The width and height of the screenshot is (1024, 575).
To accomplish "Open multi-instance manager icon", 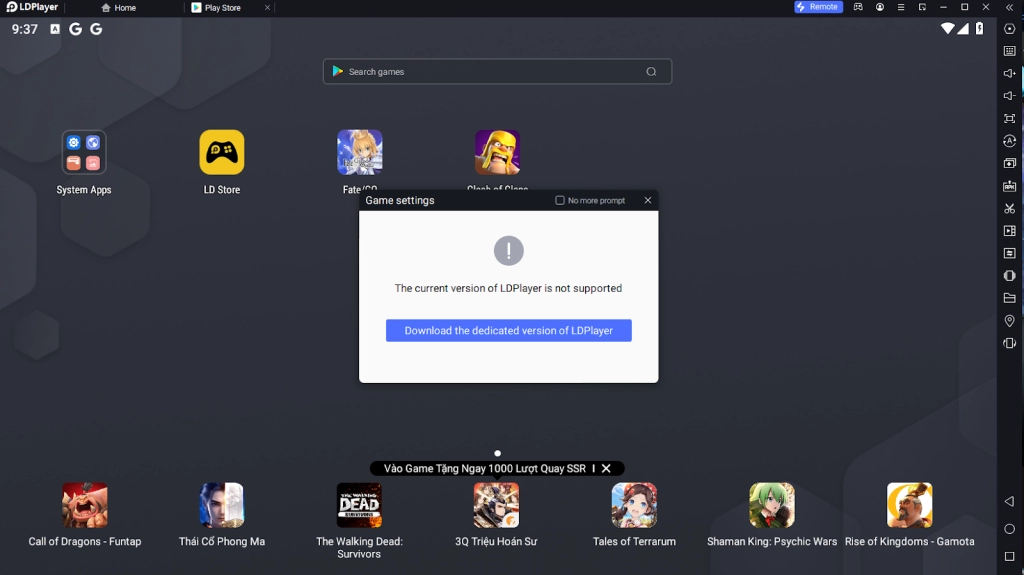I will (x=1010, y=163).
